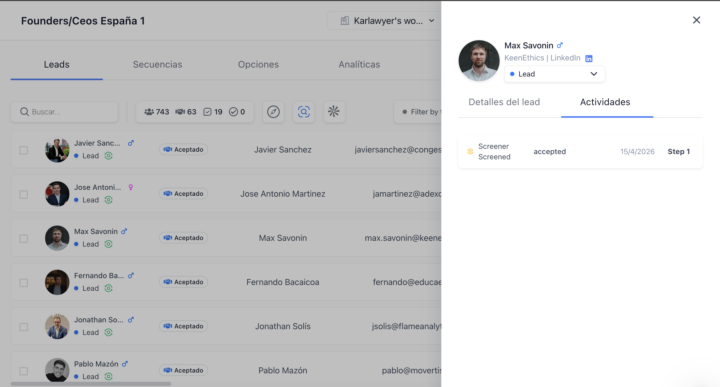Check Fernando Bacaicoa row checkbox
This screenshot has height=387, width=720.
click(x=23, y=282)
